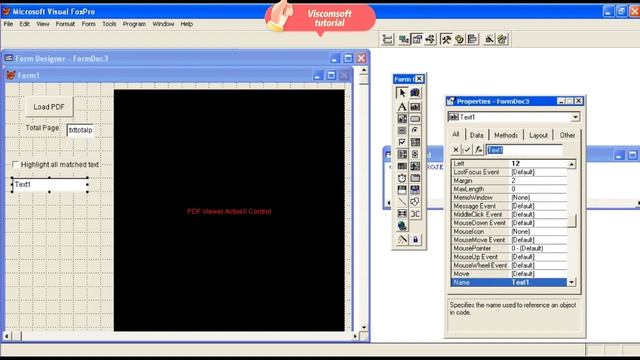Switch to the Other tab in Properties
Viewport: 640px width, 360px height.
click(567, 135)
